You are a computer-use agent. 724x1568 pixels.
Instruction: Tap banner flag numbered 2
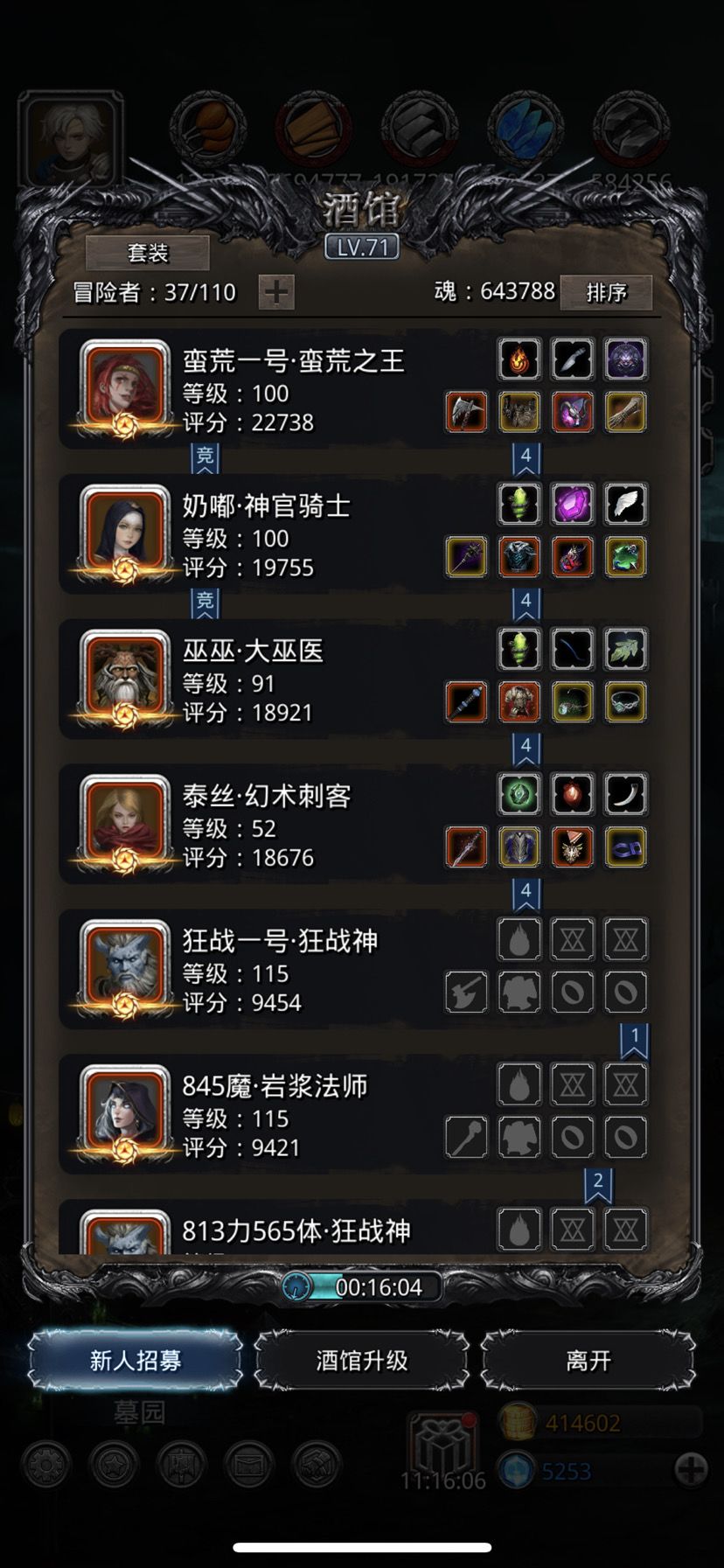[598, 1183]
